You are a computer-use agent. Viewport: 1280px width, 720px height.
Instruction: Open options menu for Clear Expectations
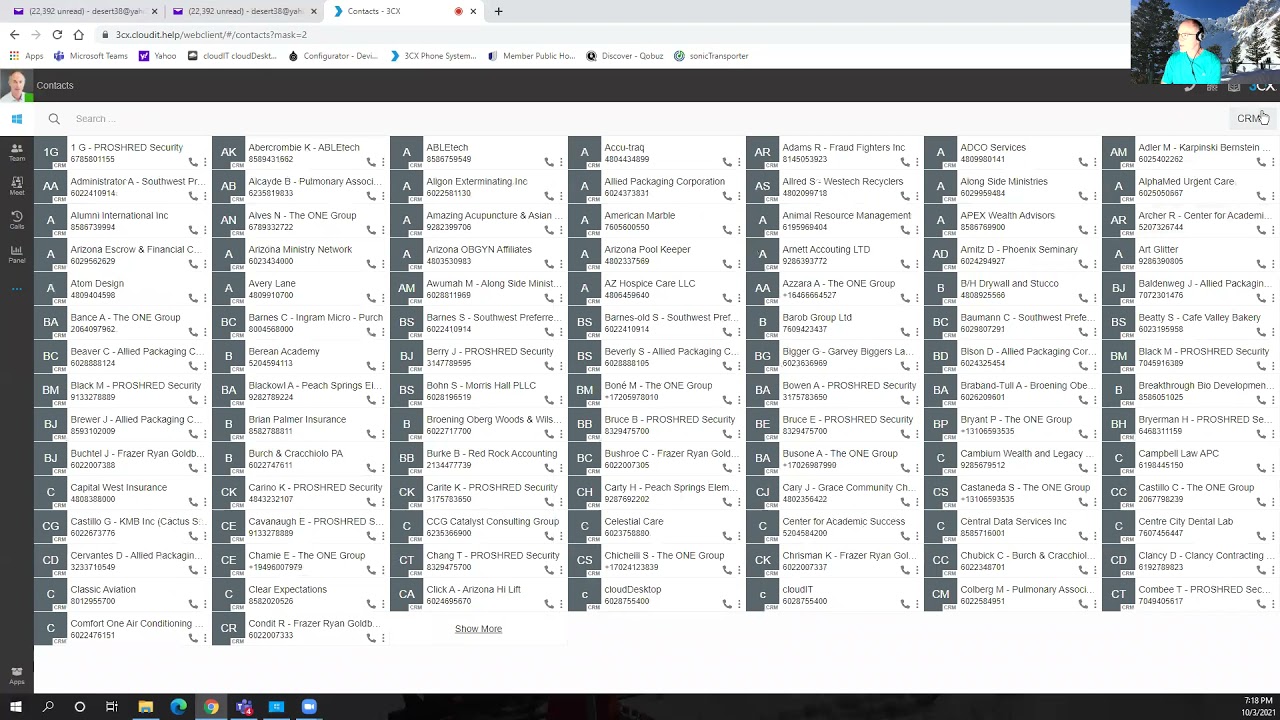[383, 604]
